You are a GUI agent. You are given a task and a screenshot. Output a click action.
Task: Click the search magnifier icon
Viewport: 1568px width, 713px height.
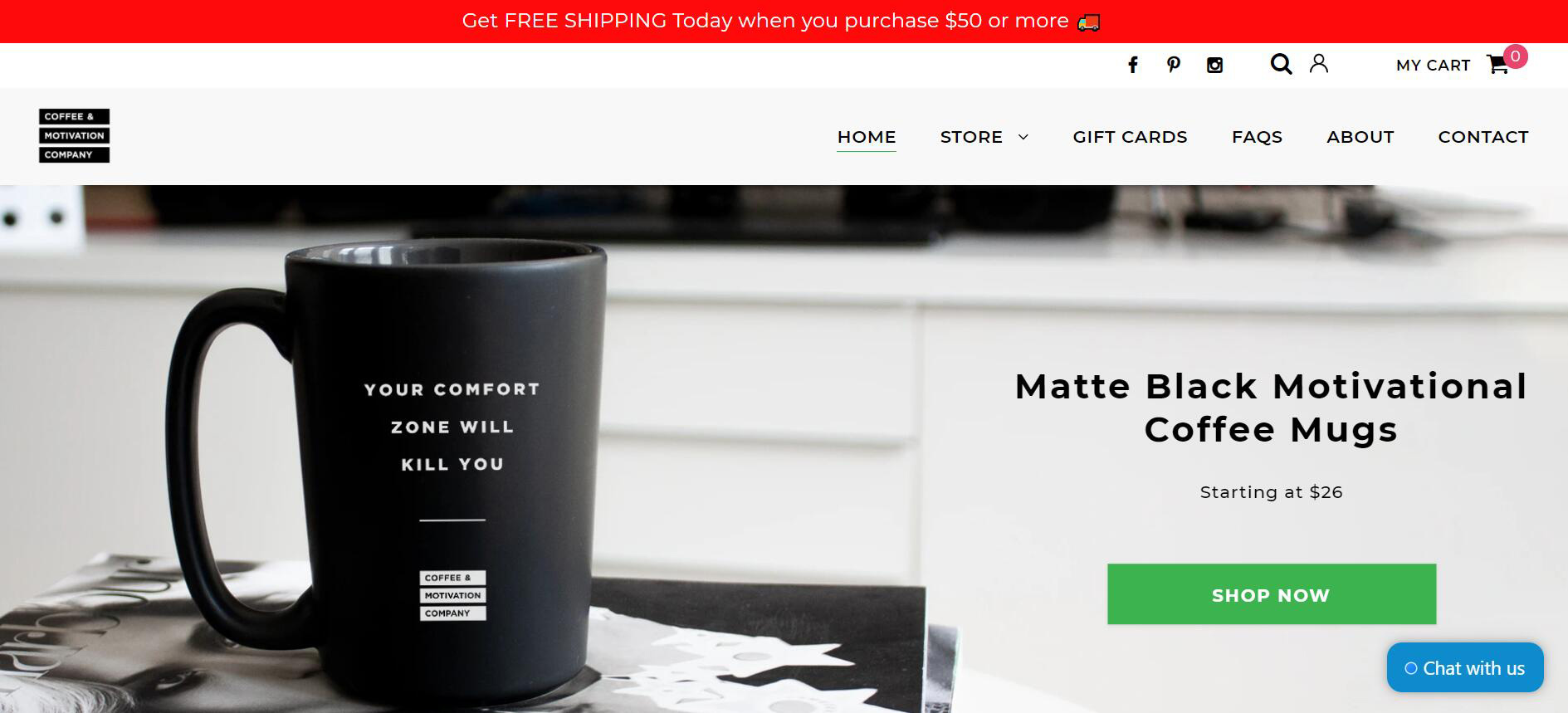(x=1281, y=64)
